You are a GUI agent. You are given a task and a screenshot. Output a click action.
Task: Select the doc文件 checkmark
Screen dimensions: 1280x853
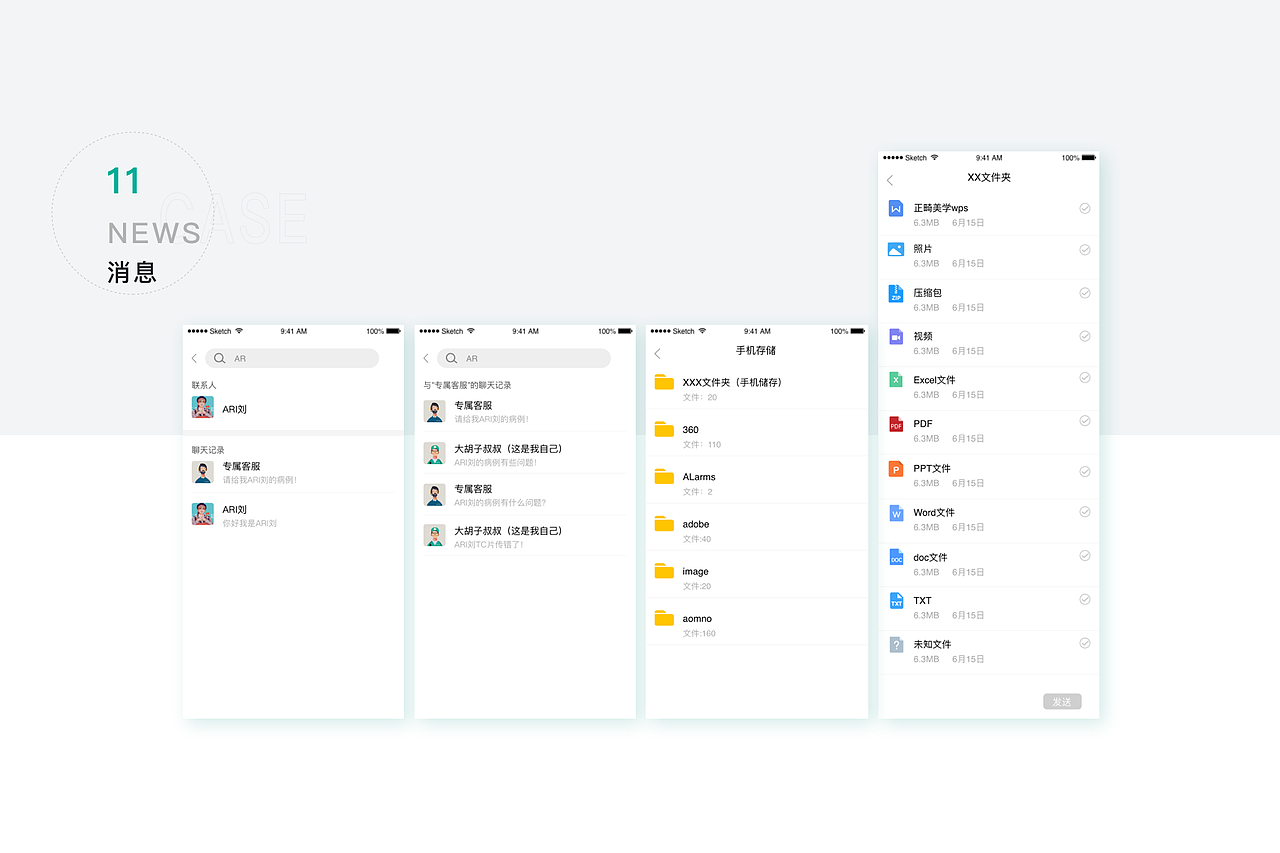pyautogui.click(x=1085, y=556)
